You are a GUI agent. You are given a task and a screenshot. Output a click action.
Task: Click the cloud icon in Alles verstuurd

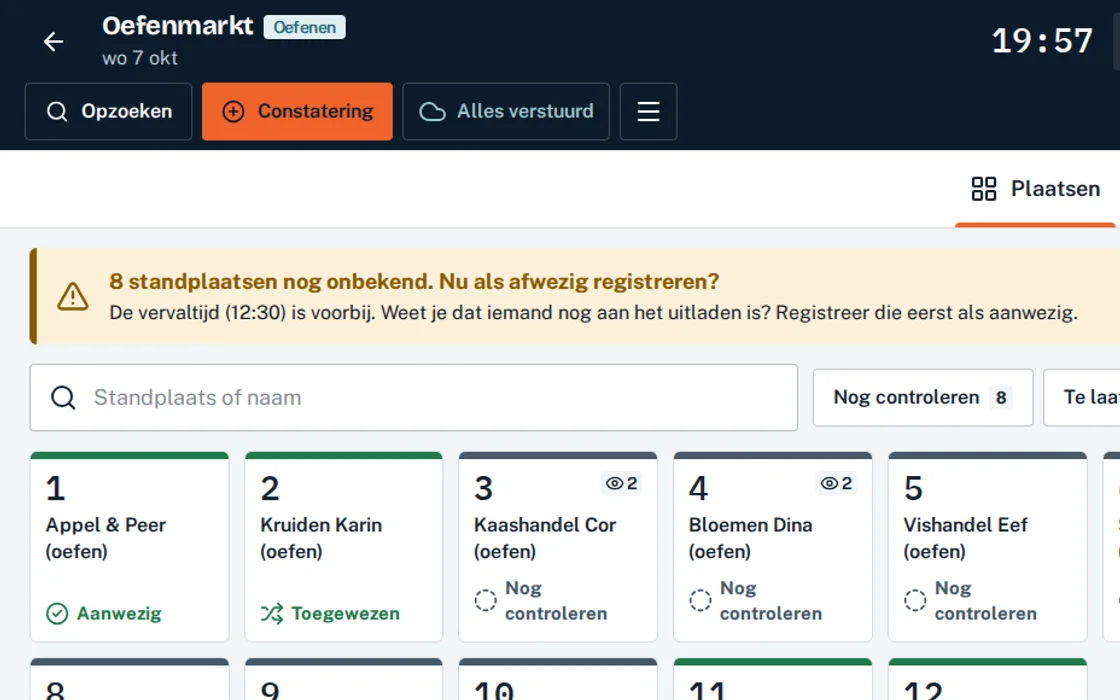432,111
